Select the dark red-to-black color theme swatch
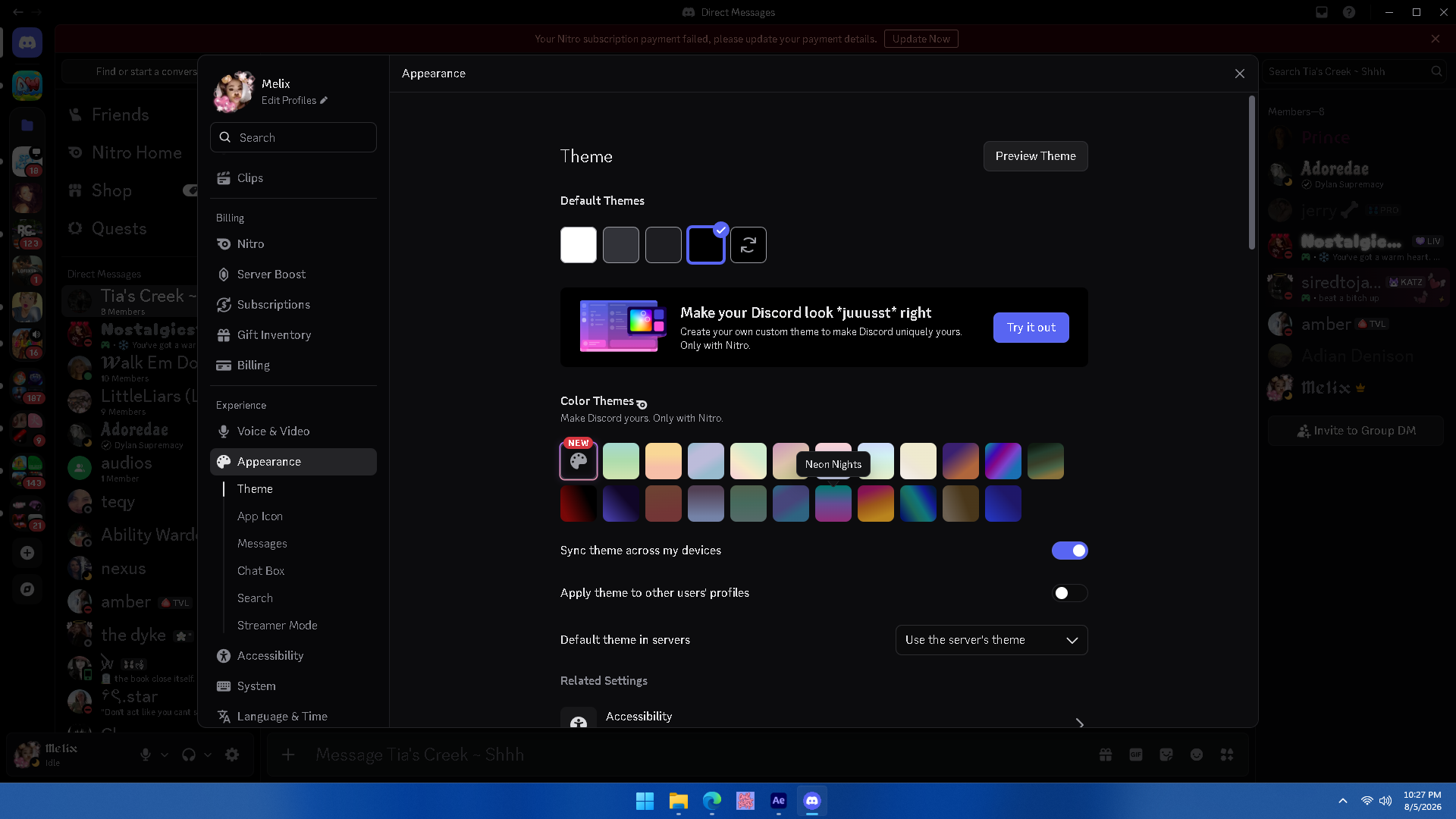Viewport: 1456px width, 819px height. 579,504
